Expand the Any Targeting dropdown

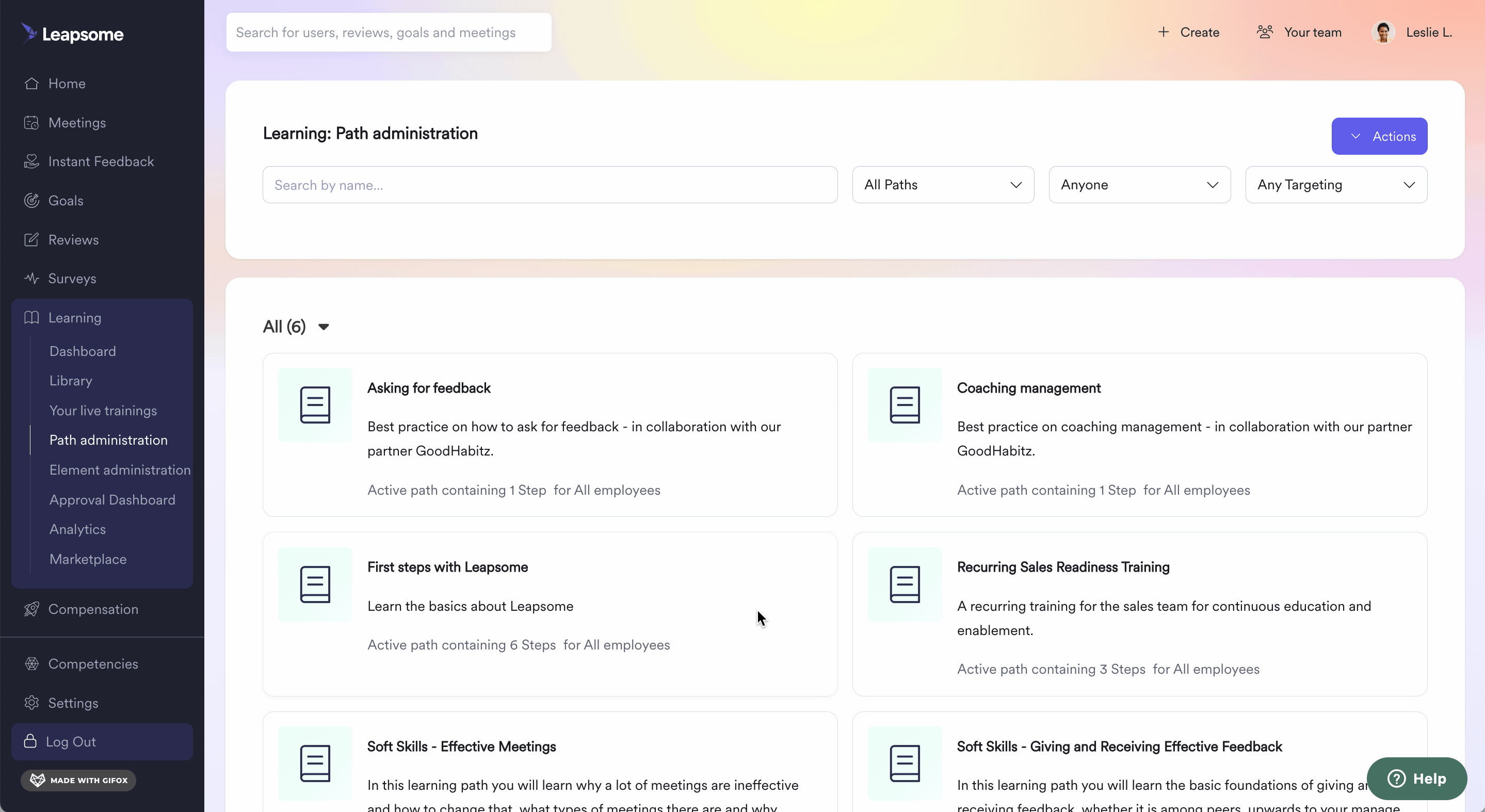(1336, 185)
